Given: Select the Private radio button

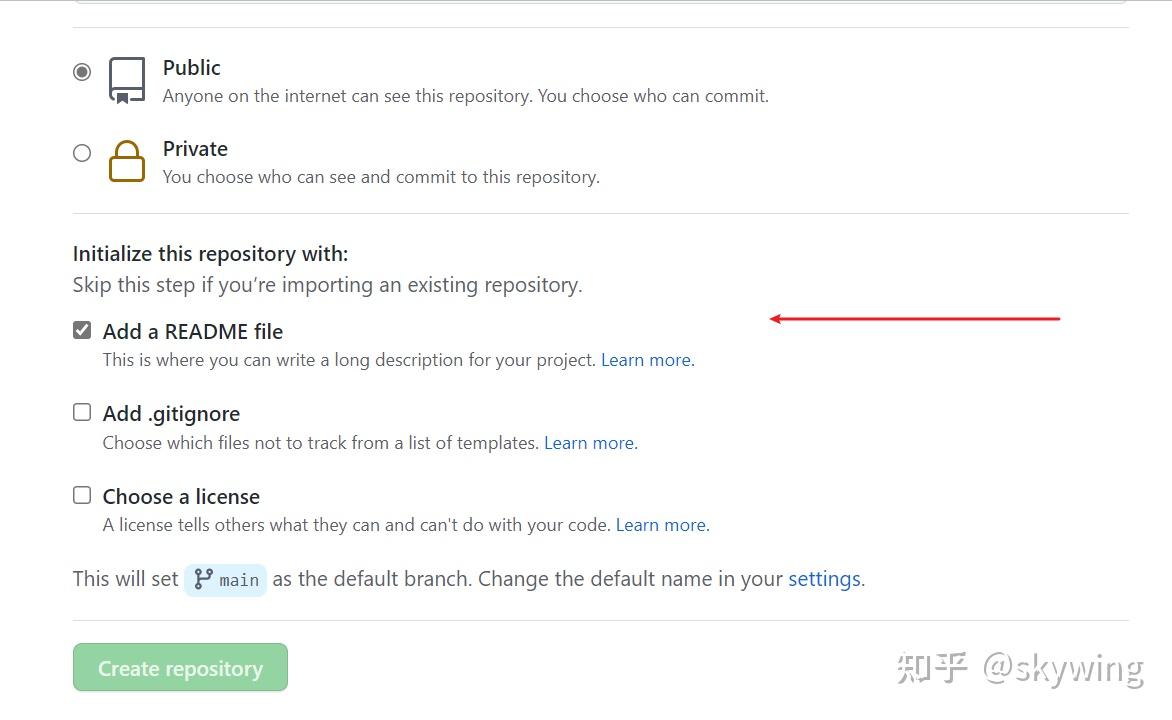Looking at the screenshot, I should tap(82, 153).
